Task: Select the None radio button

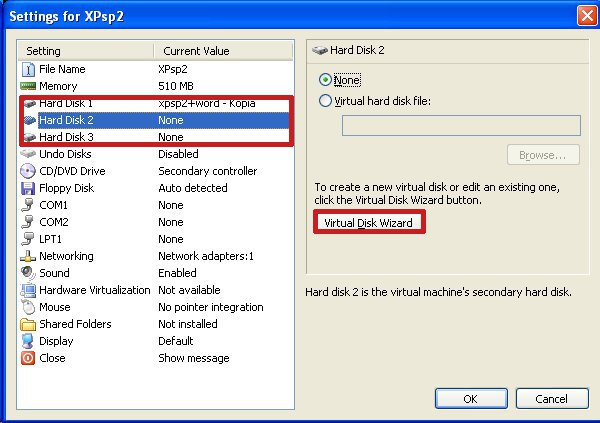Action: (325, 80)
